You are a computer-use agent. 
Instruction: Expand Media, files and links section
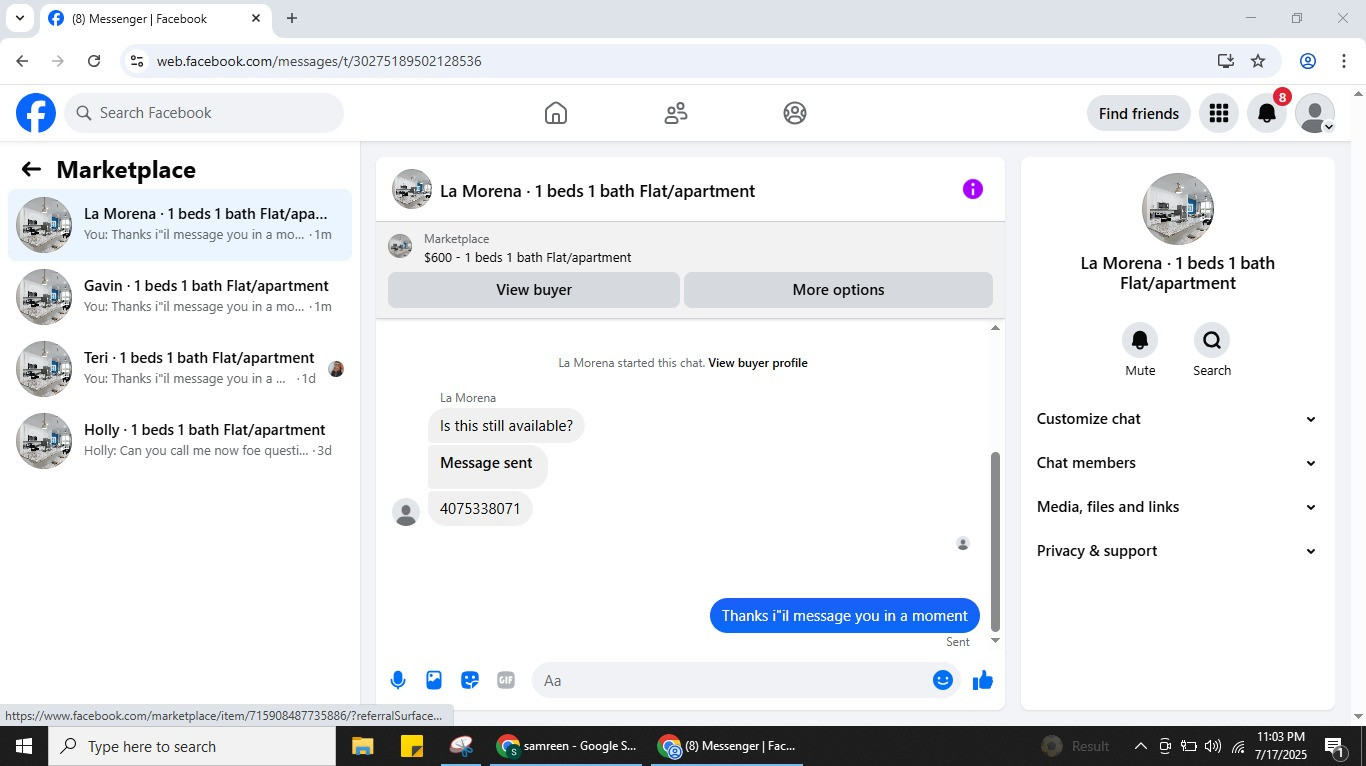coord(1177,507)
